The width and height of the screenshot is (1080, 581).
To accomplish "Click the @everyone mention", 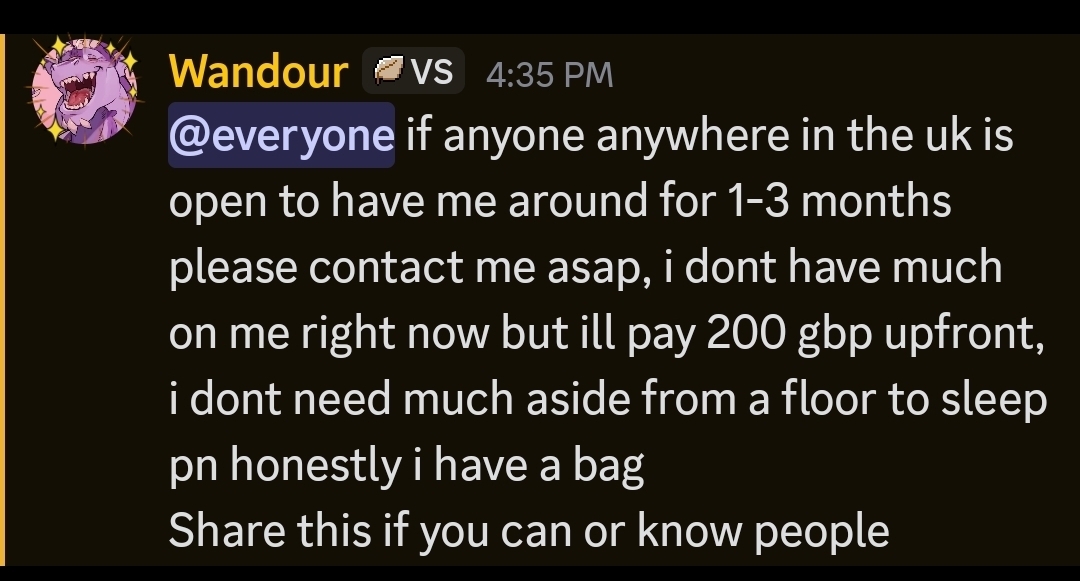I will pyautogui.click(x=281, y=135).
